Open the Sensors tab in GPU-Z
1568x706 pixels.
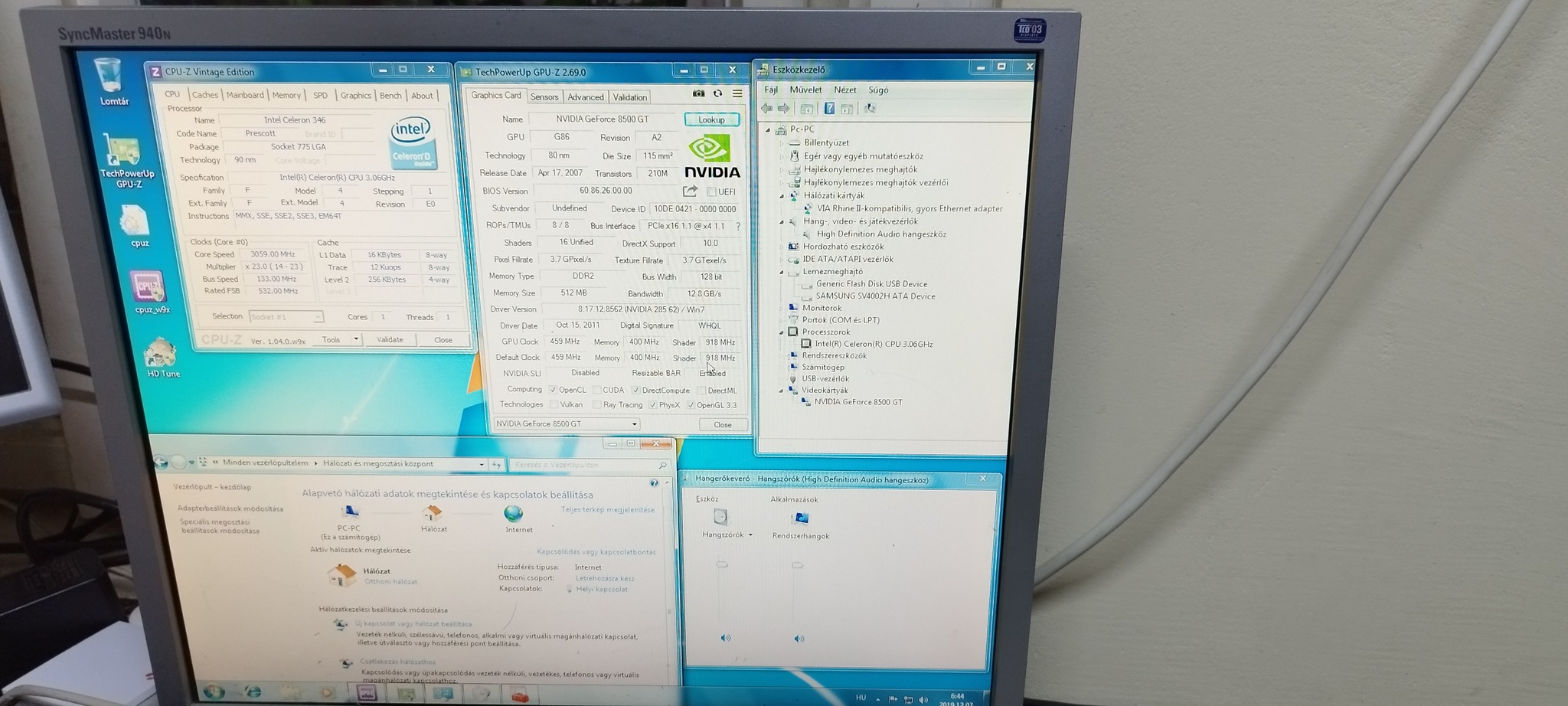click(544, 96)
